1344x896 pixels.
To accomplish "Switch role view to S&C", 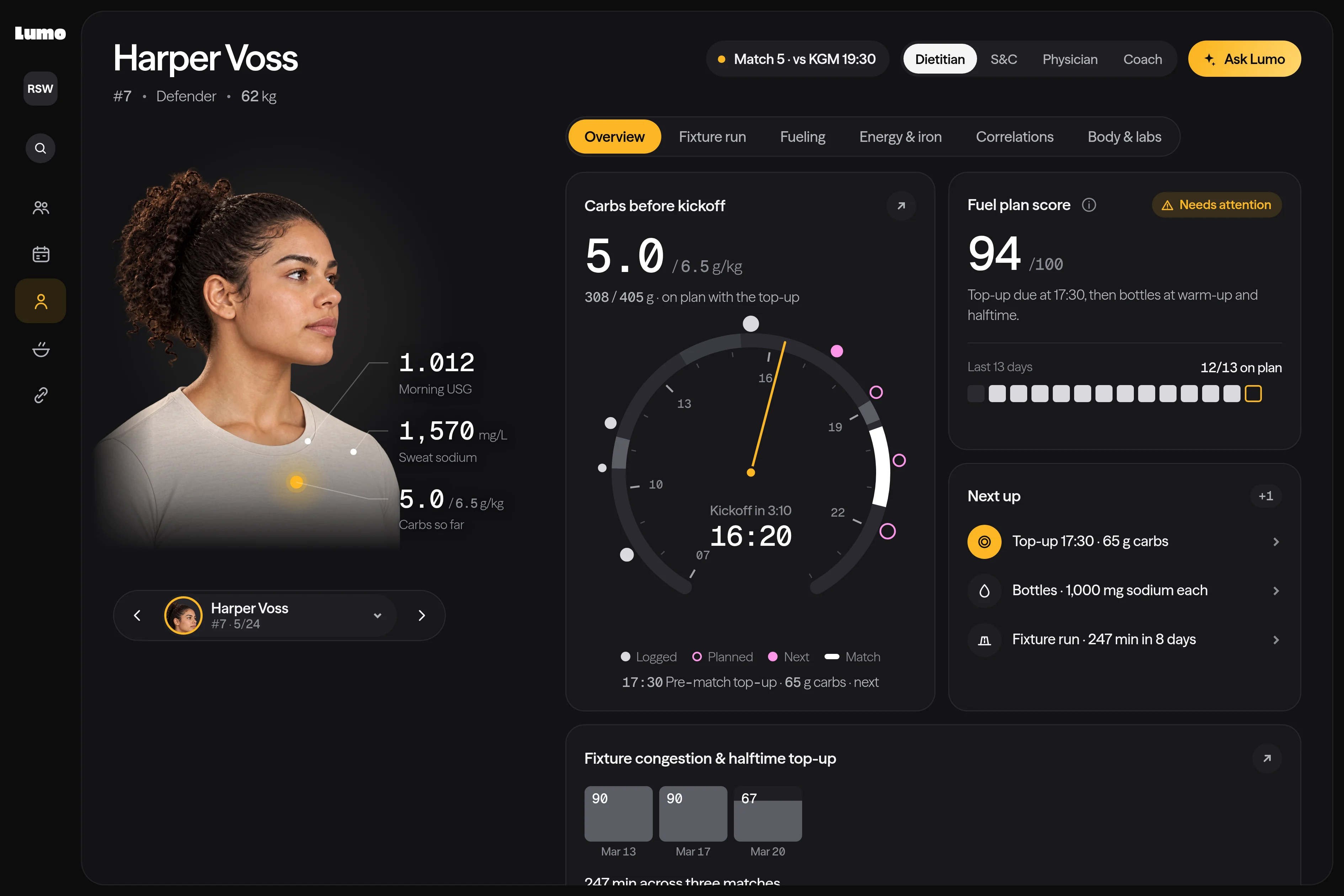I will pyautogui.click(x=1003, y=59).
